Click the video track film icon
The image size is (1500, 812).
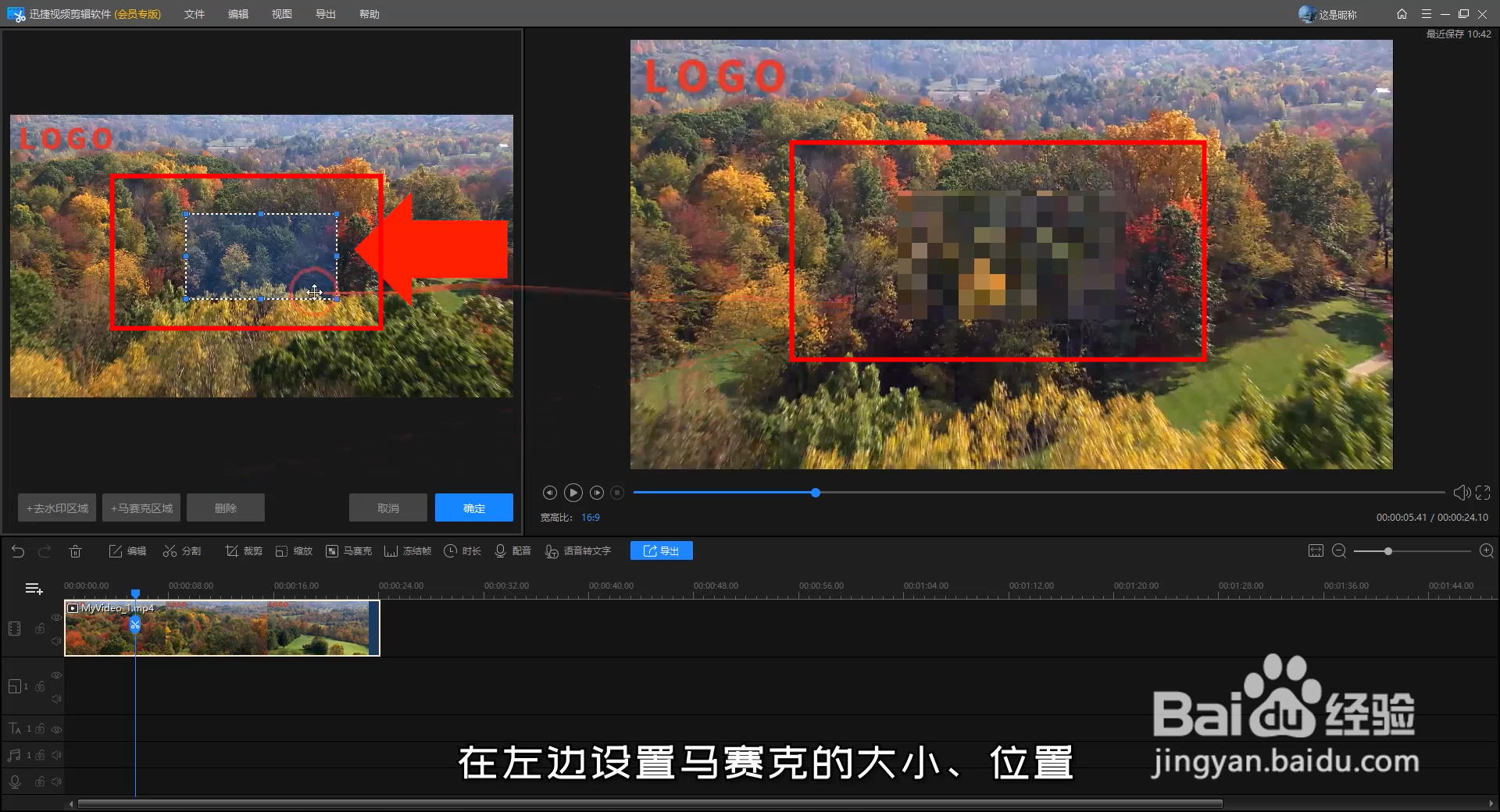[14, 629]
